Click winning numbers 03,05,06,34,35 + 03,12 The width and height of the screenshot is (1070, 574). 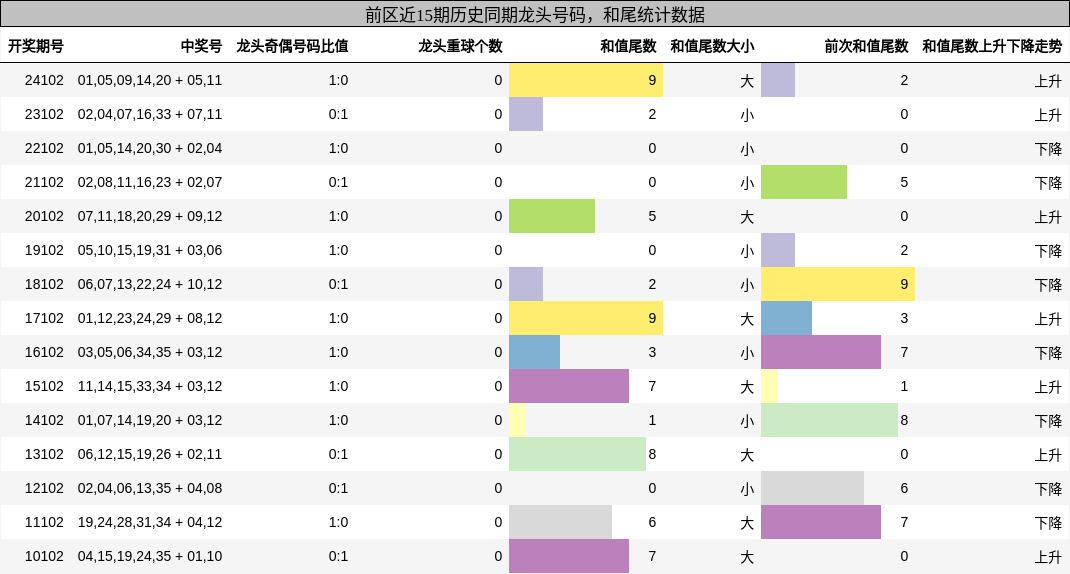click(x=149, y=352)
